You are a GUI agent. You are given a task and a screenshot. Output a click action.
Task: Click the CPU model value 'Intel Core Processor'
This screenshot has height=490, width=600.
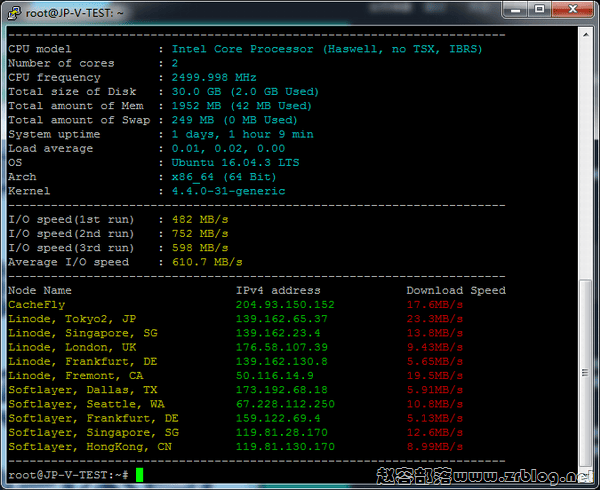243,49
